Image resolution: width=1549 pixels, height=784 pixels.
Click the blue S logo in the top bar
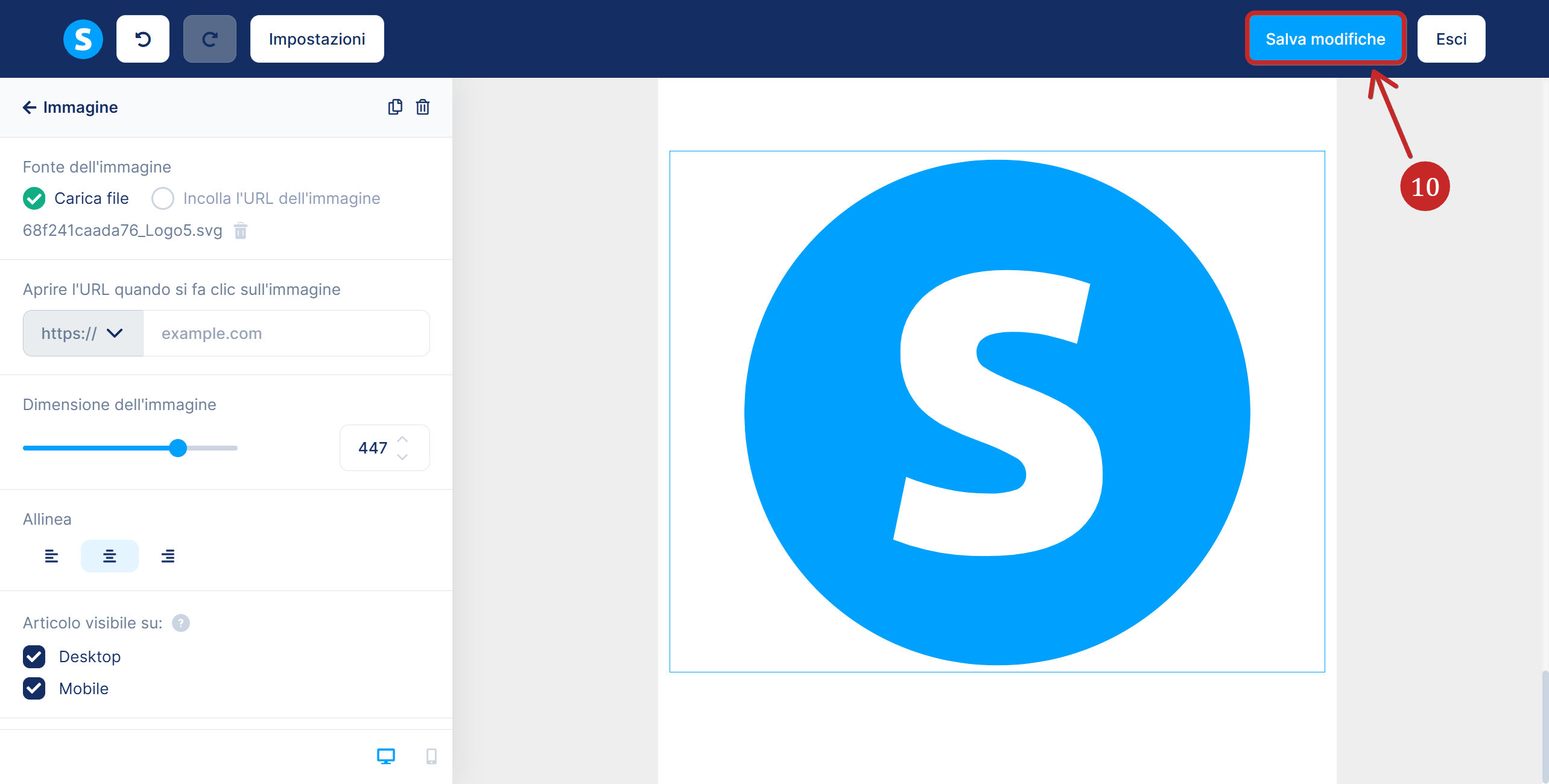pyautogui.click(x=83, y=39)
